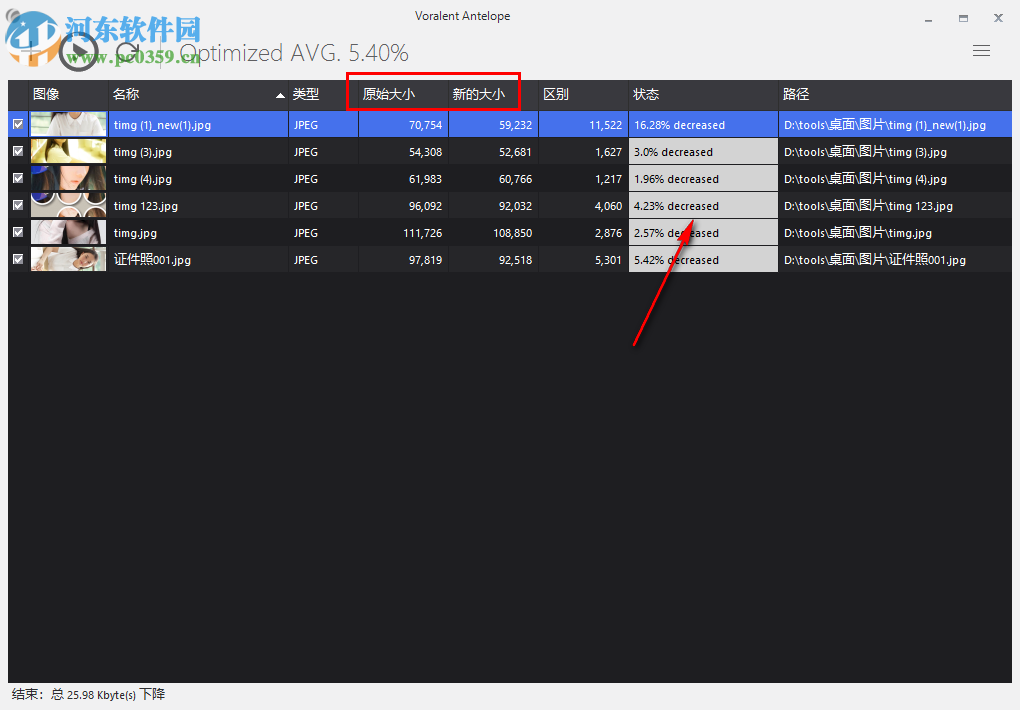Select file name timg (3).jpg

tap(142, 152)
